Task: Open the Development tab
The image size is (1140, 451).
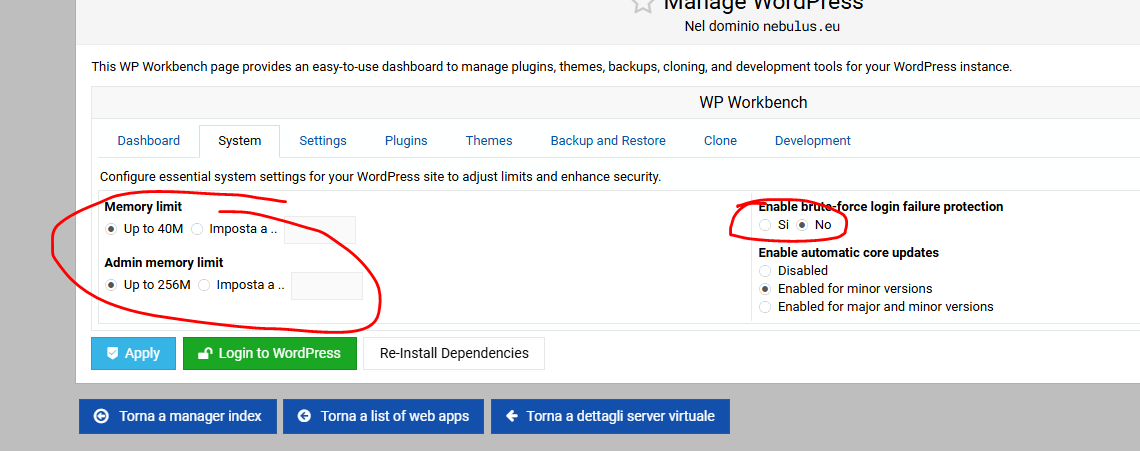Action: pyautogui.click(x=812, y=141)
